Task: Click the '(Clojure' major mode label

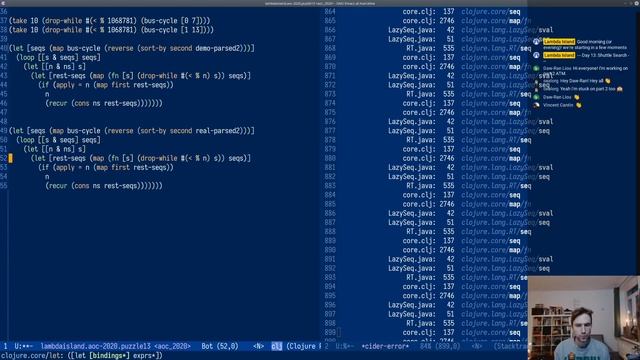Action: (301, 346)
